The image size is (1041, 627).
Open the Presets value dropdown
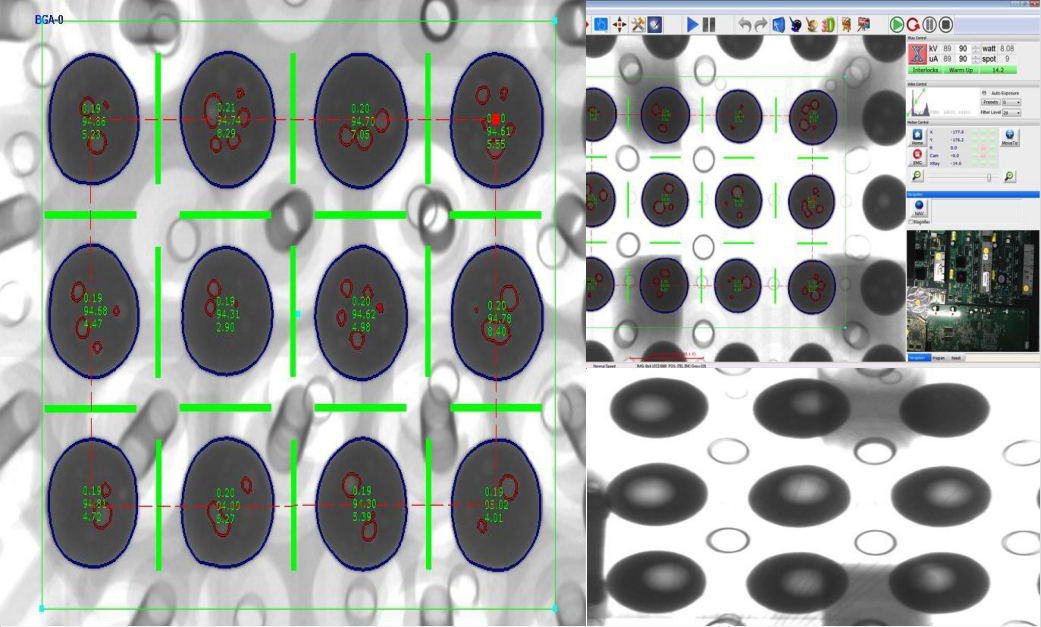tap(1011, 102)
